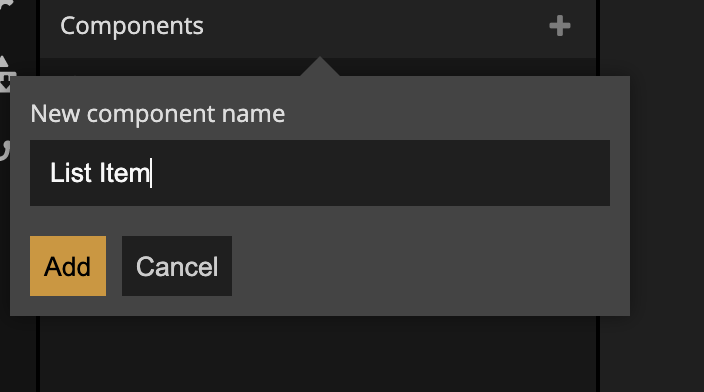This screenshot has width=704, height=392.
Task: Click the Components panel title
Action: pyautogui.click(x=132, y=26)
